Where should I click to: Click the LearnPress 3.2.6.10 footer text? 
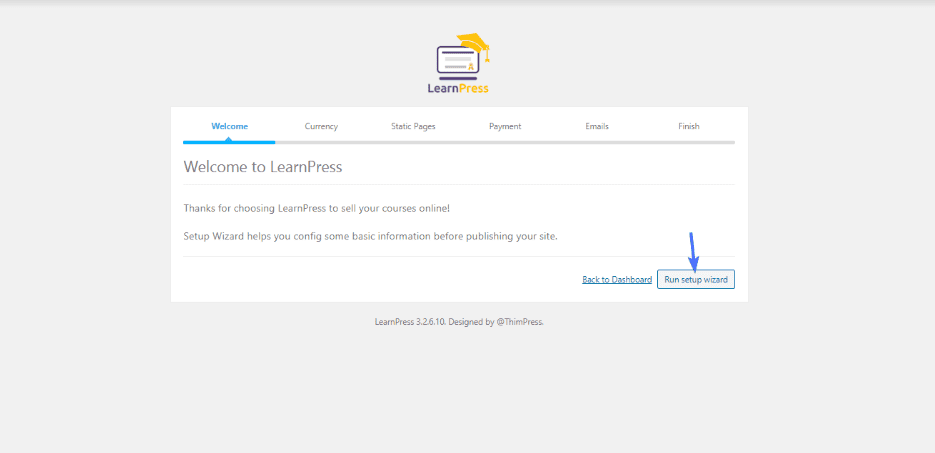pos(459,322)
